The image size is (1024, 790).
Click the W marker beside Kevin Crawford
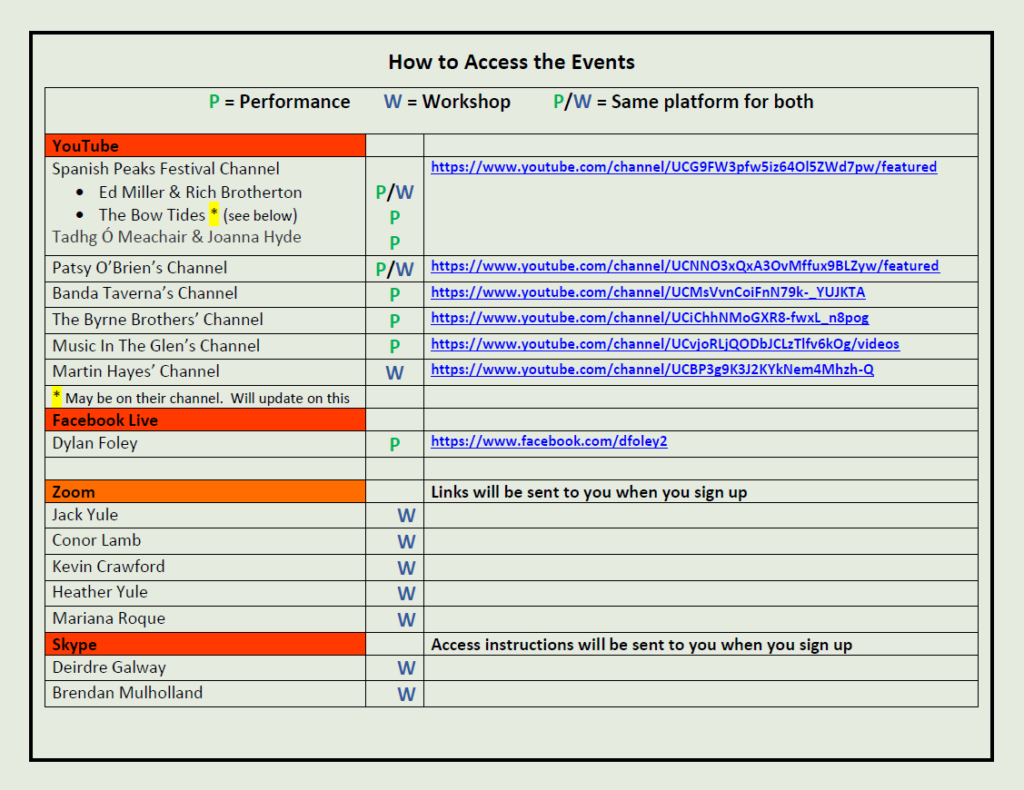pyautogui.click(x=406, y=568)
